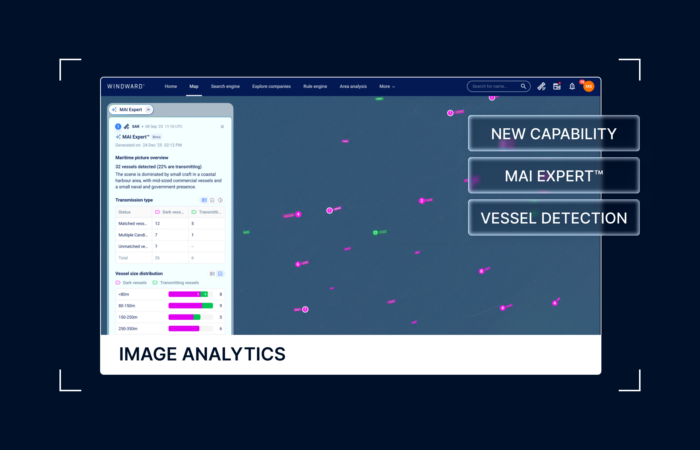Select the green numbered vessel marker on map
This screenshot has height=450, width=700.
375,233
